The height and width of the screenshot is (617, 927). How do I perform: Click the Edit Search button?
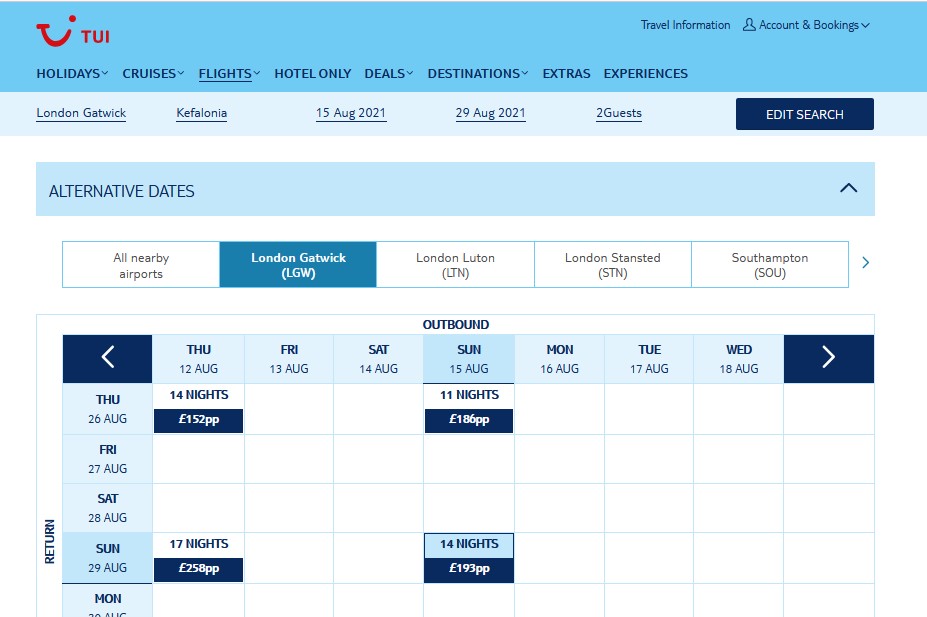[805, 114]
